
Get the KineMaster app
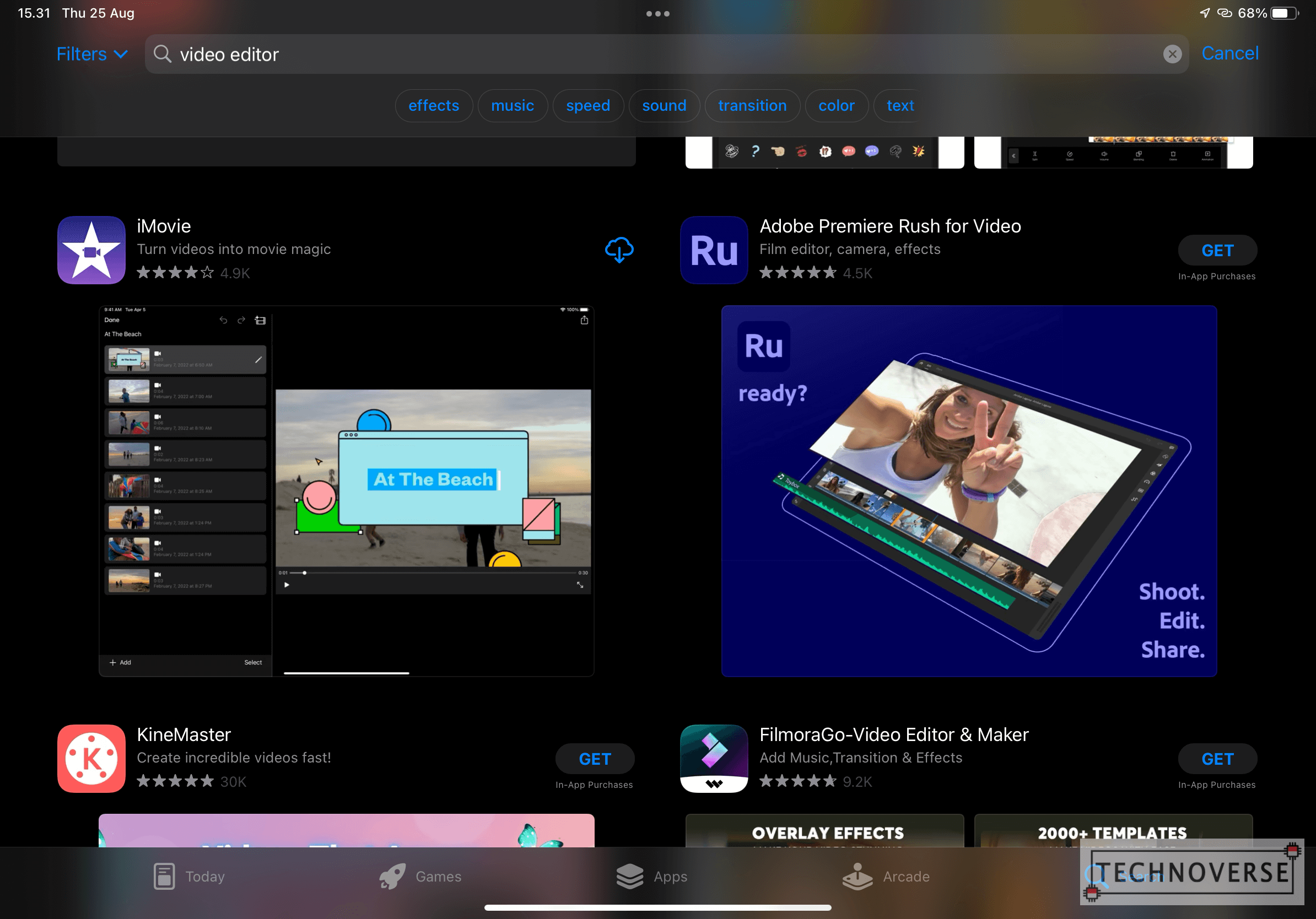pos(595,759)
